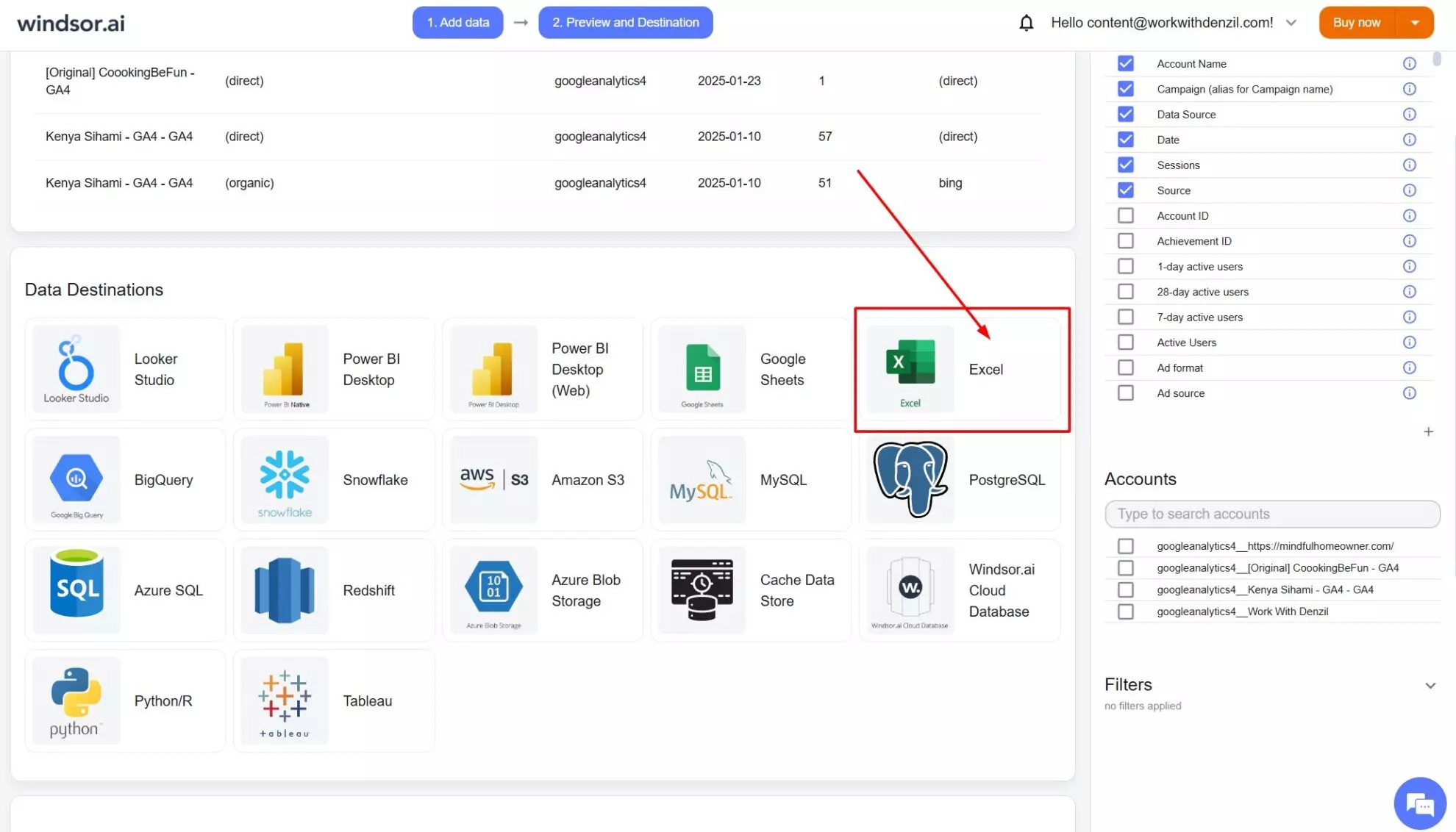
Task: Expand the Filters section
Action: click(x=1430, y=686)
